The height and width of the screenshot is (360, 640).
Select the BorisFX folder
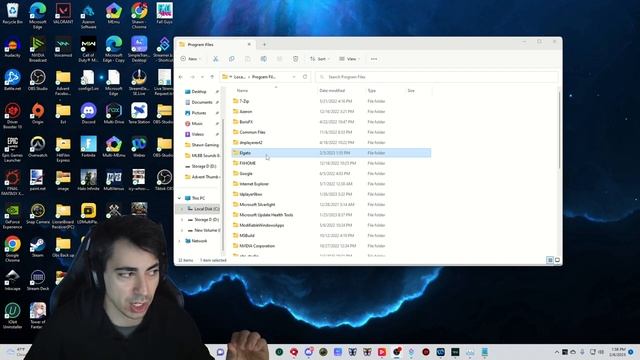246,122
